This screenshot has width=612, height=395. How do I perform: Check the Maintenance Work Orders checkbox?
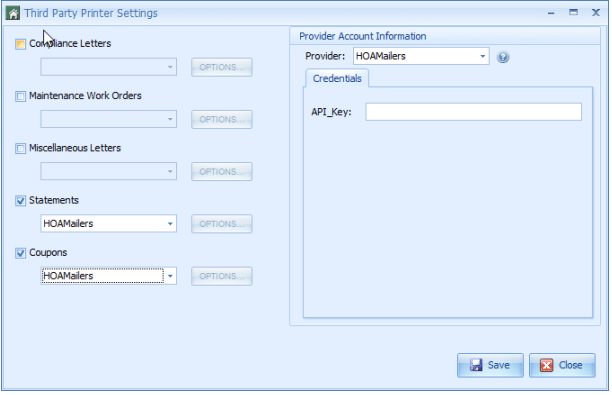tap(20, 96)
